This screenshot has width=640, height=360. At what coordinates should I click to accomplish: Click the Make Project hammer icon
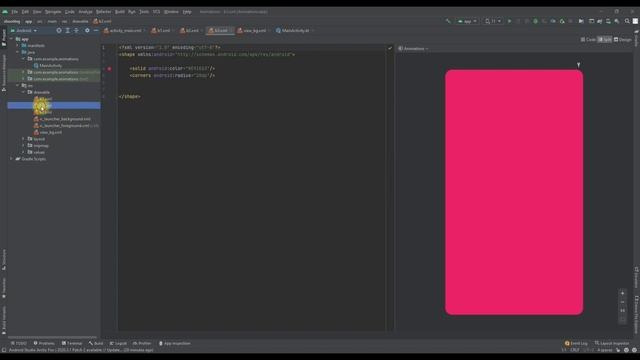coord(448,21)
